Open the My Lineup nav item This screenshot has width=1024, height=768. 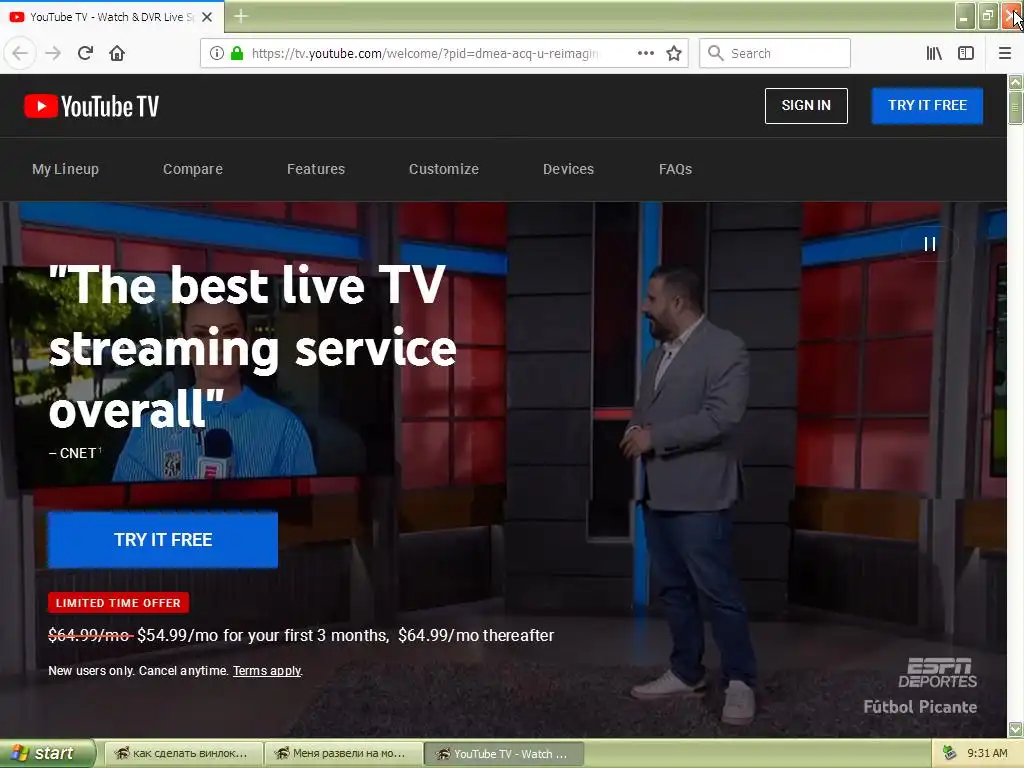coord(65,169)
